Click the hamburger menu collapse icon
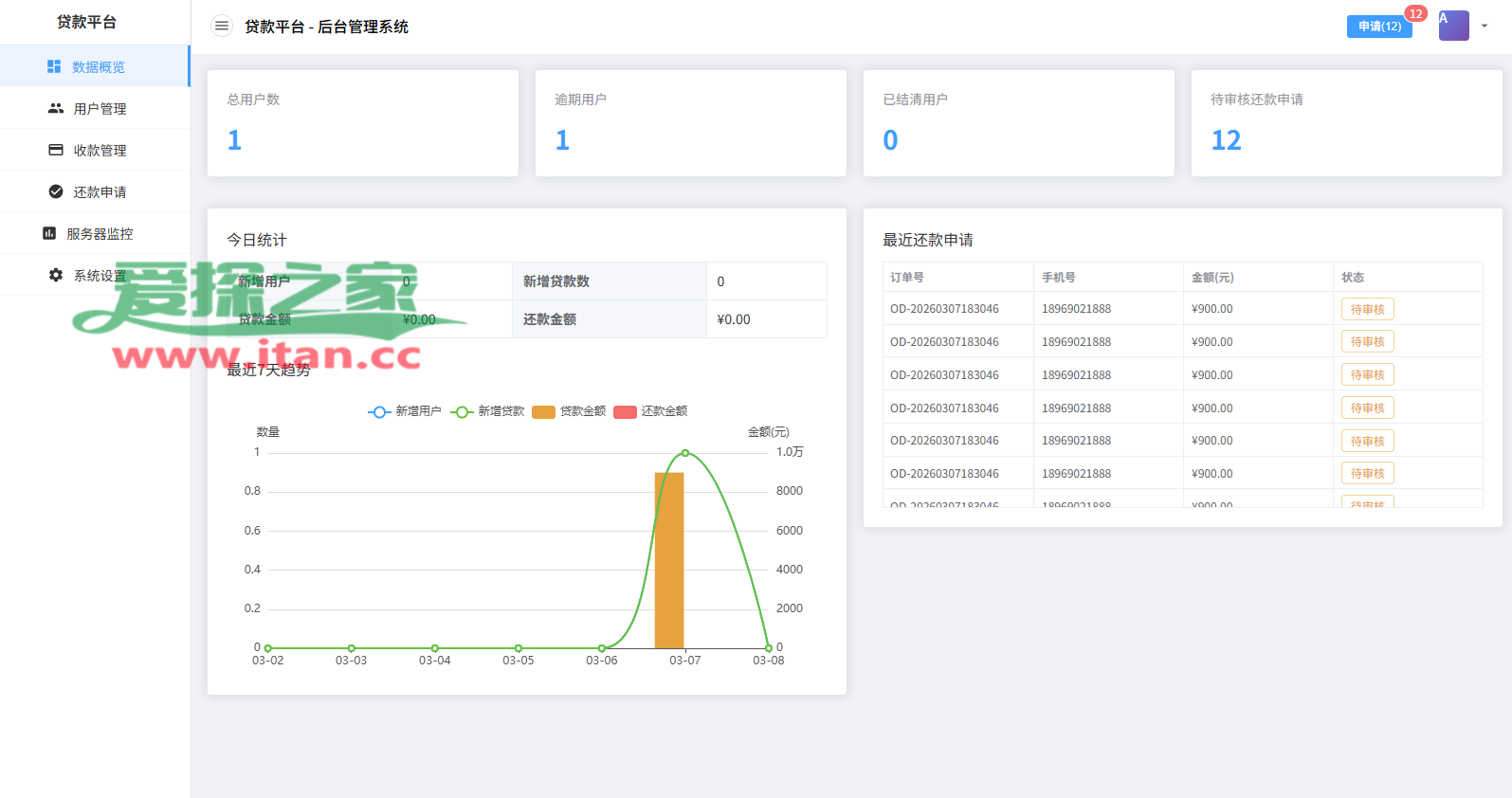1512x798 pixels. click(221, 27)
